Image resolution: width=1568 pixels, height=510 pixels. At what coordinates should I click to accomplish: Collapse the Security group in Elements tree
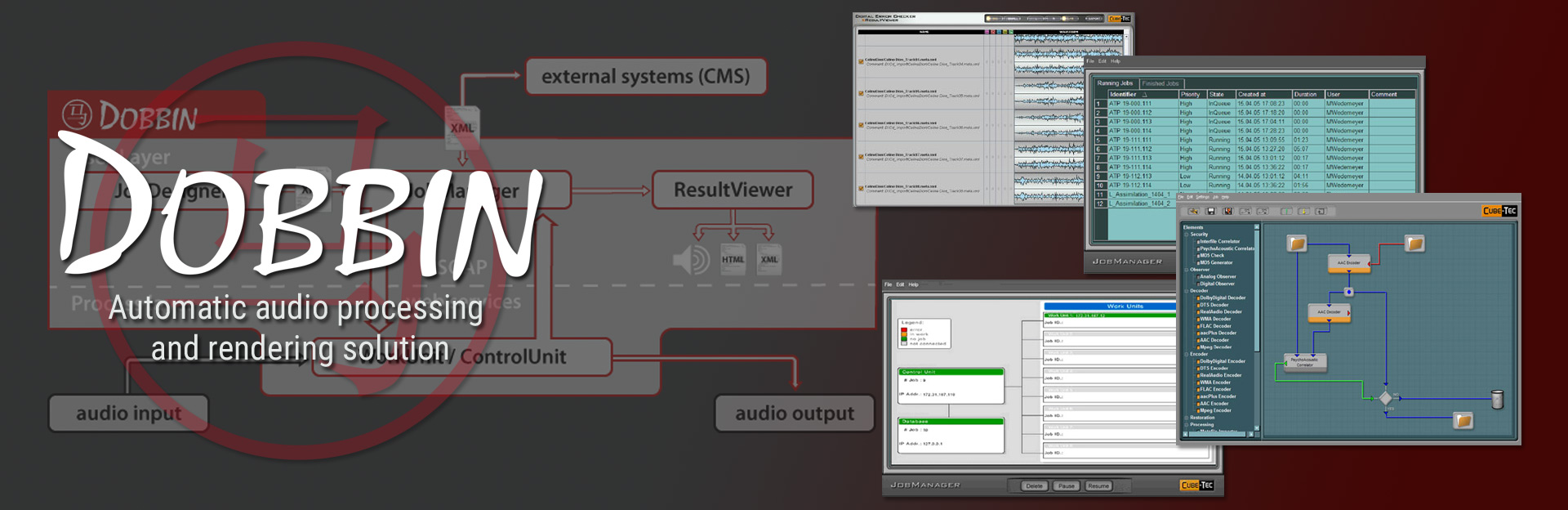(x=1186, y=235)
